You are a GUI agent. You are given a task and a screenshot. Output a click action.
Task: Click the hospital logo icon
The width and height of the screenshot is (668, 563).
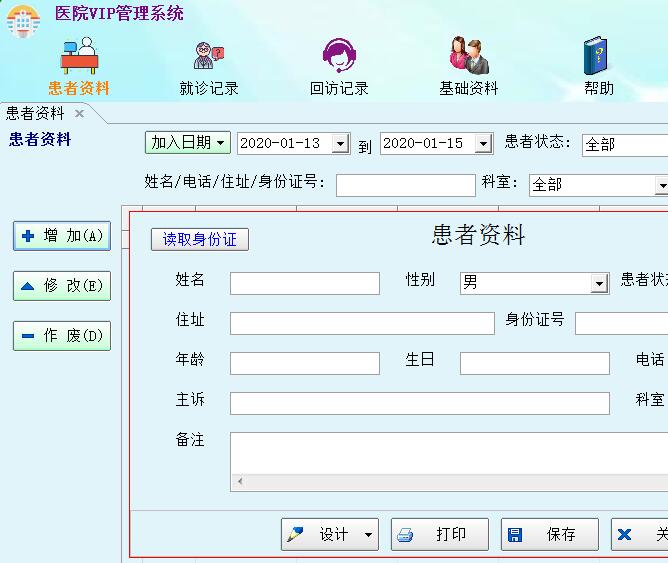coord(23,20)
